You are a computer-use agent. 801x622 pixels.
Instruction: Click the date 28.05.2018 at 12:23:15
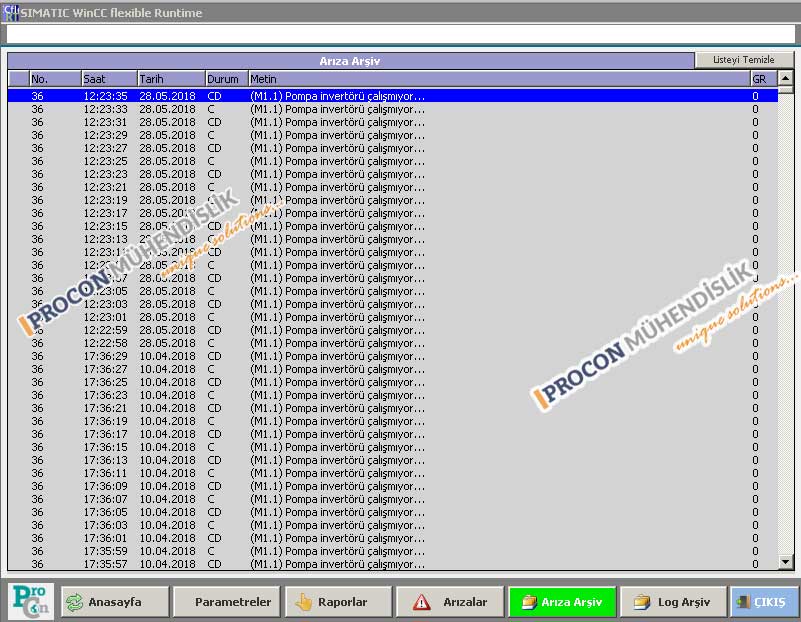click(x=167, y=226)
